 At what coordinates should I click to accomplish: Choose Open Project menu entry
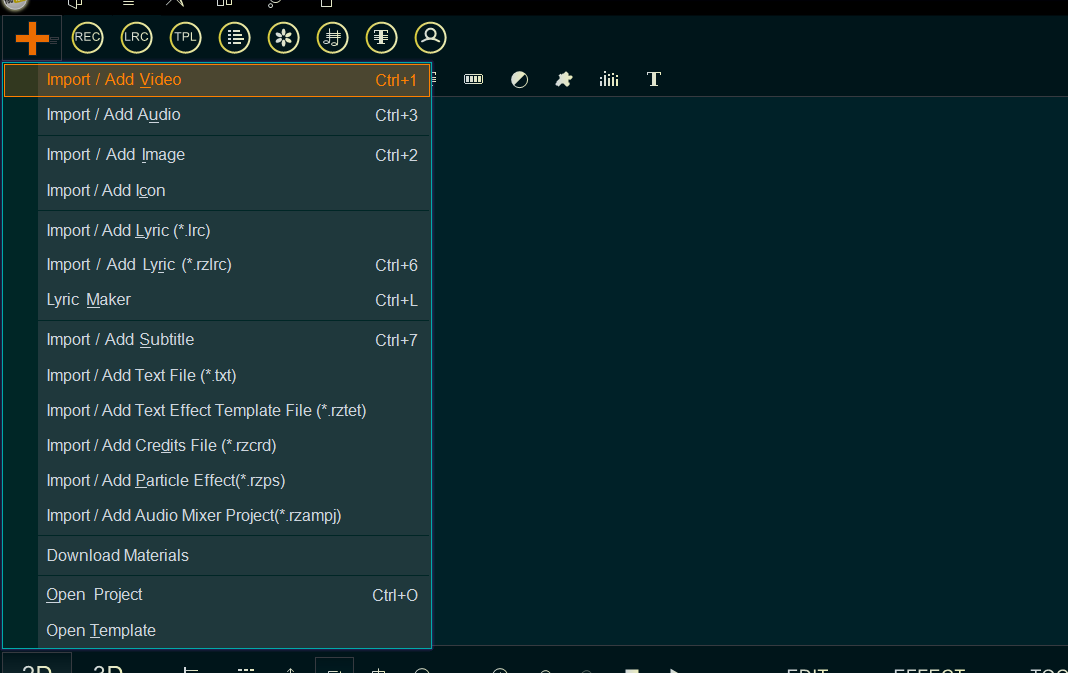pyautogui.click(x=94, y=595)
